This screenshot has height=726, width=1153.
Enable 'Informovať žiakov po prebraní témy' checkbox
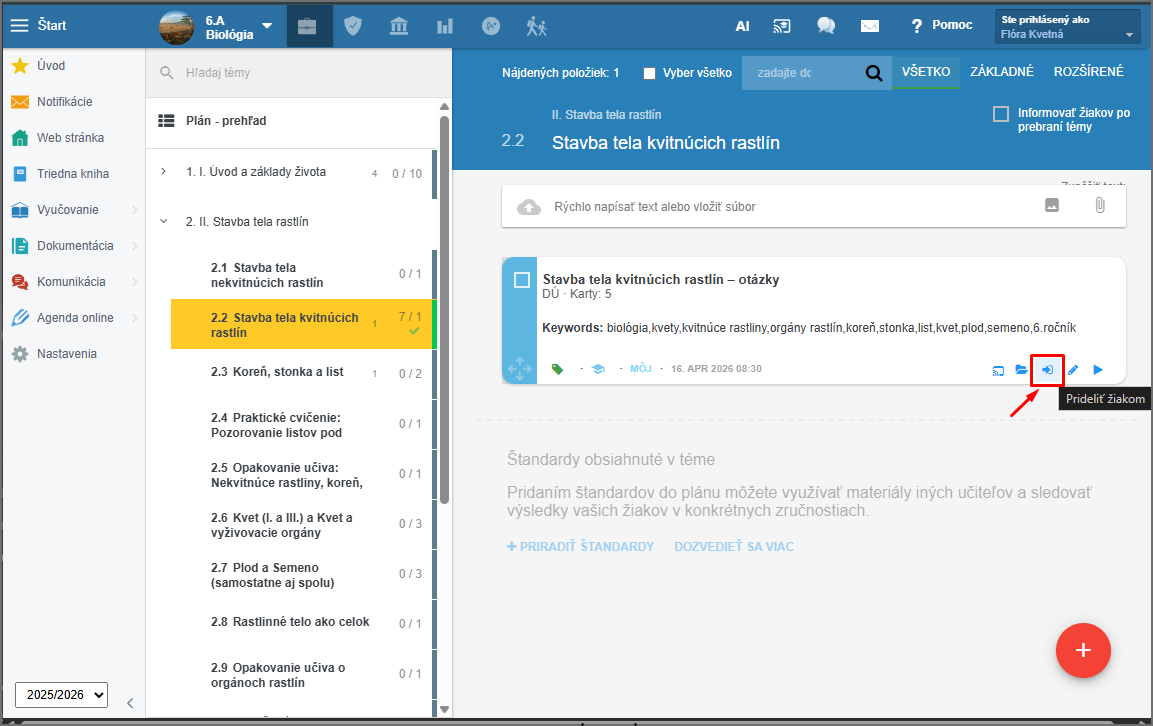[x=1000, y=114]
